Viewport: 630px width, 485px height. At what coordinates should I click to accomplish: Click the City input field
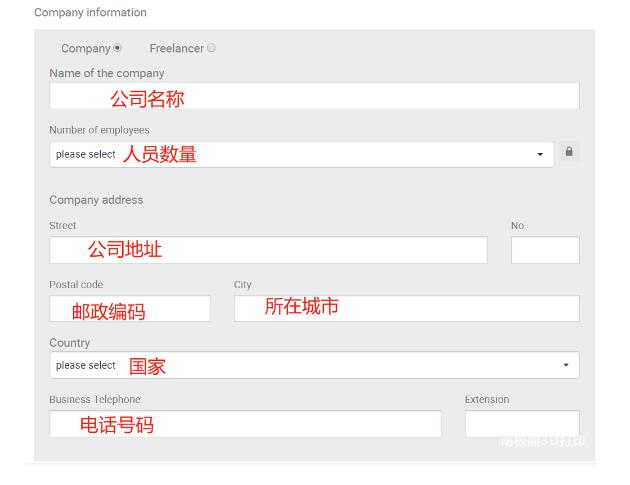click(406, 308)
